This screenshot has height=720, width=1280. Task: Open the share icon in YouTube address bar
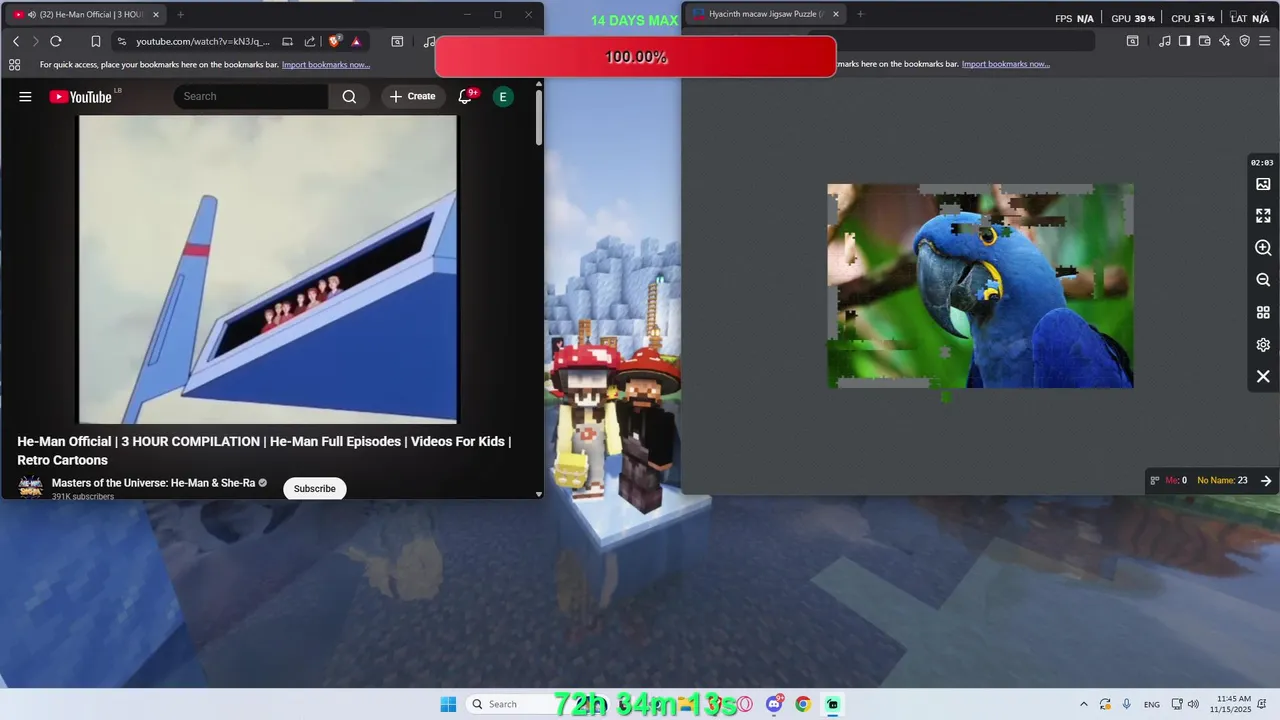click(x=310, y=41)
